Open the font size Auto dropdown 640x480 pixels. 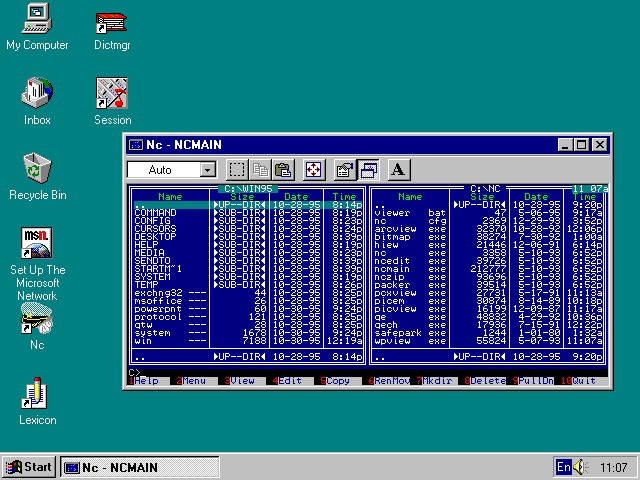click(207, 170)
